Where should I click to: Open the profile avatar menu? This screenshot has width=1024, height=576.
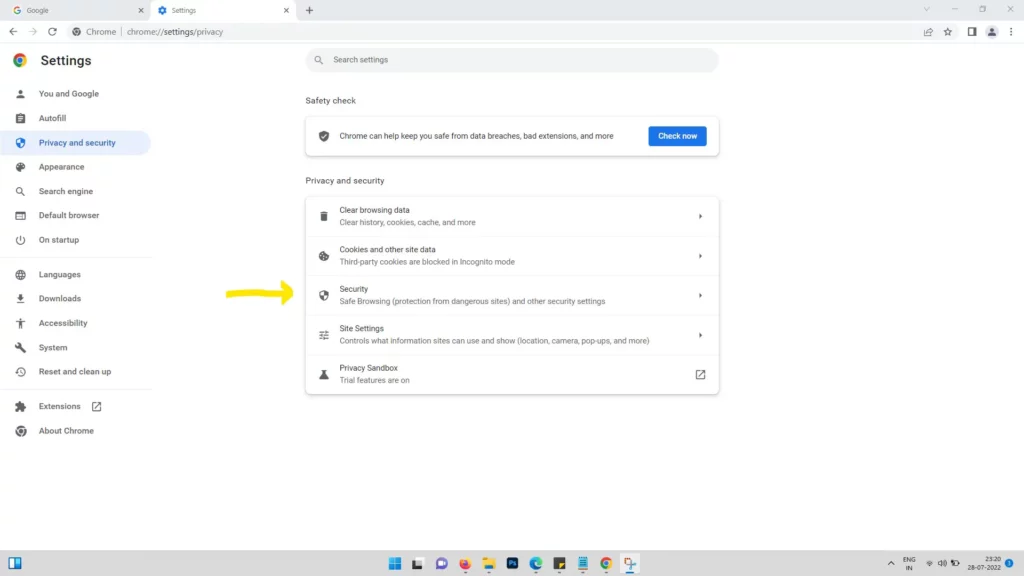(x=991, y=31)
